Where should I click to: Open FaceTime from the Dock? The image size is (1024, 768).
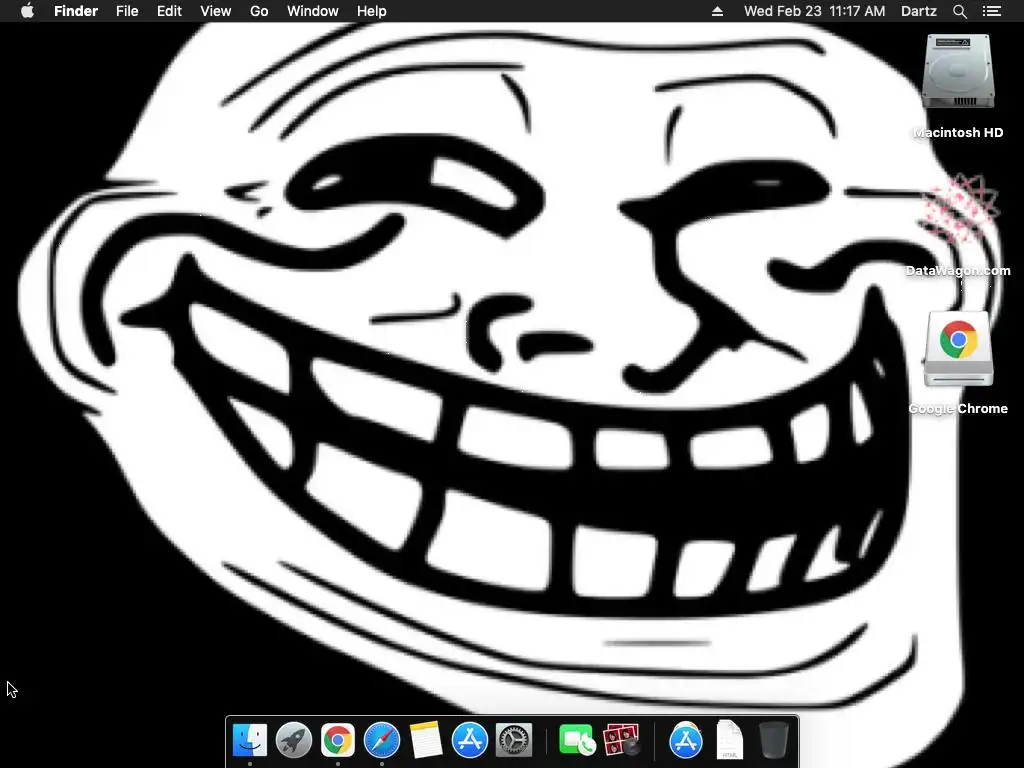[x=576, y=740]
